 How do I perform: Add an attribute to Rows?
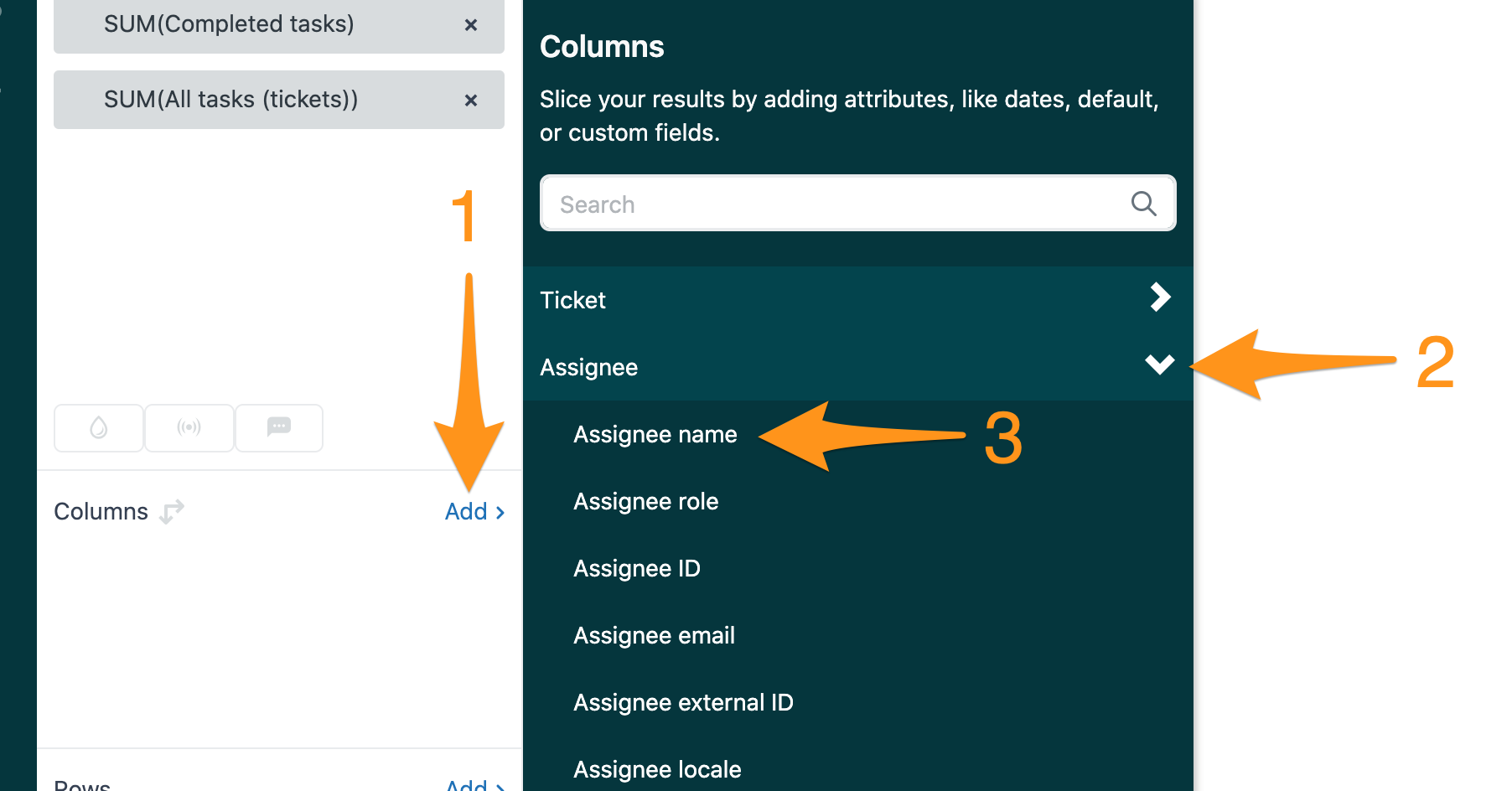[x=474, y=784]
